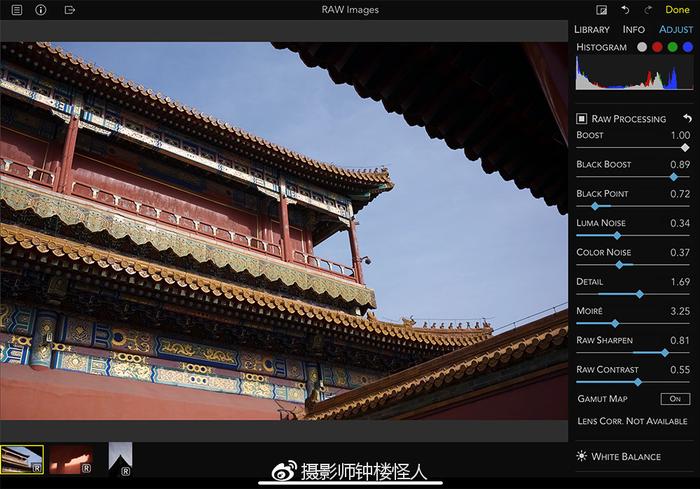The height and width of the screenshot is (489, 700).
Task: Click the Gamut Map label
Action: coord(602,399)
